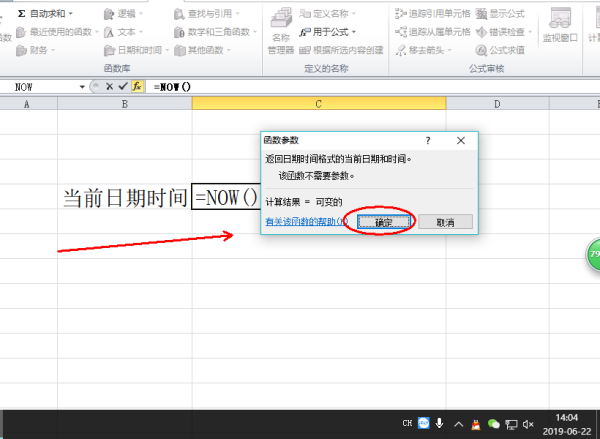Open the Name Box dropdown arrow

(82, 87)
